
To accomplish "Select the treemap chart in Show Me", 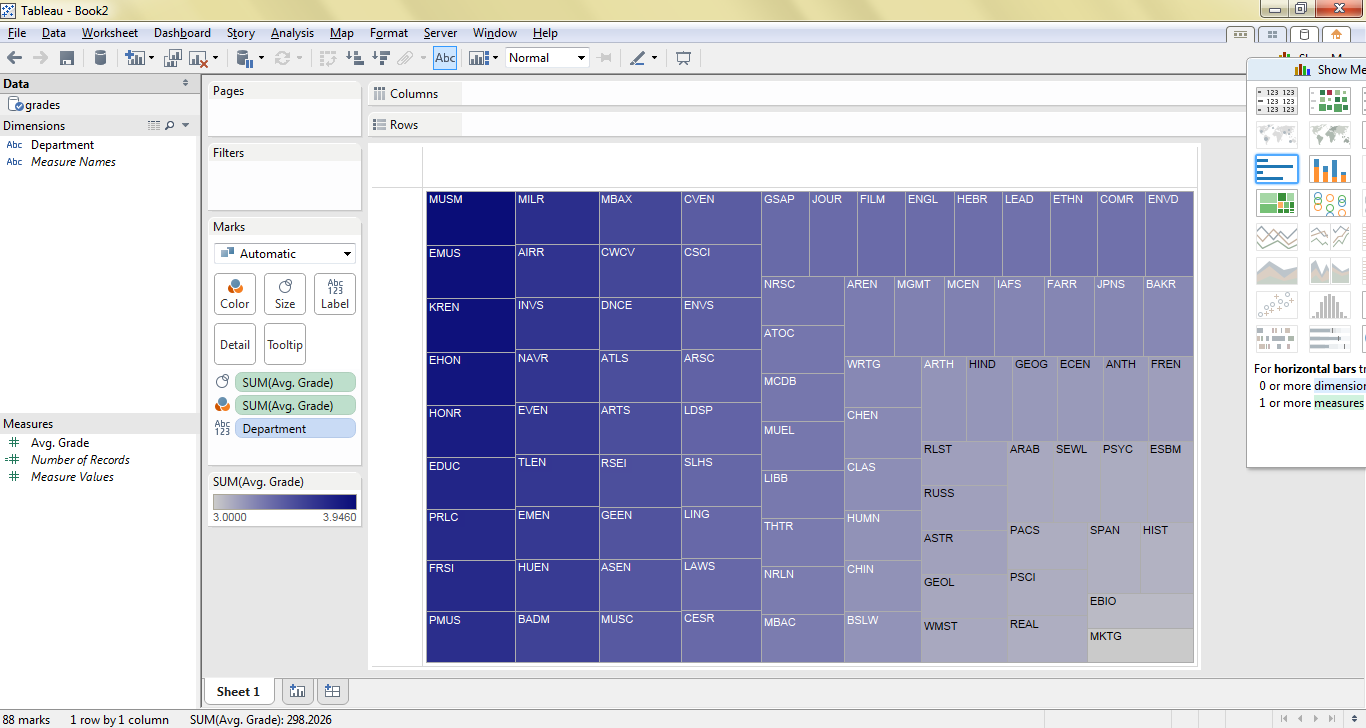I will tap(1276, 203).
